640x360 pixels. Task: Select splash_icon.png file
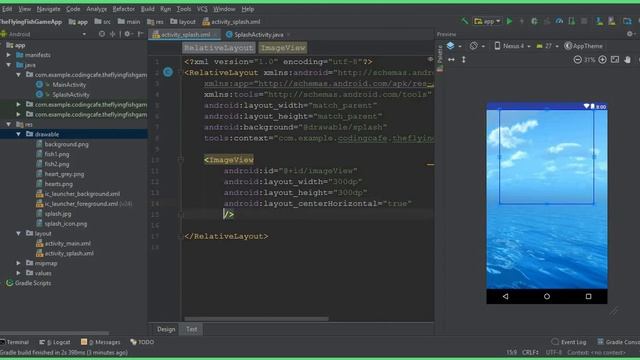point(65,224)
